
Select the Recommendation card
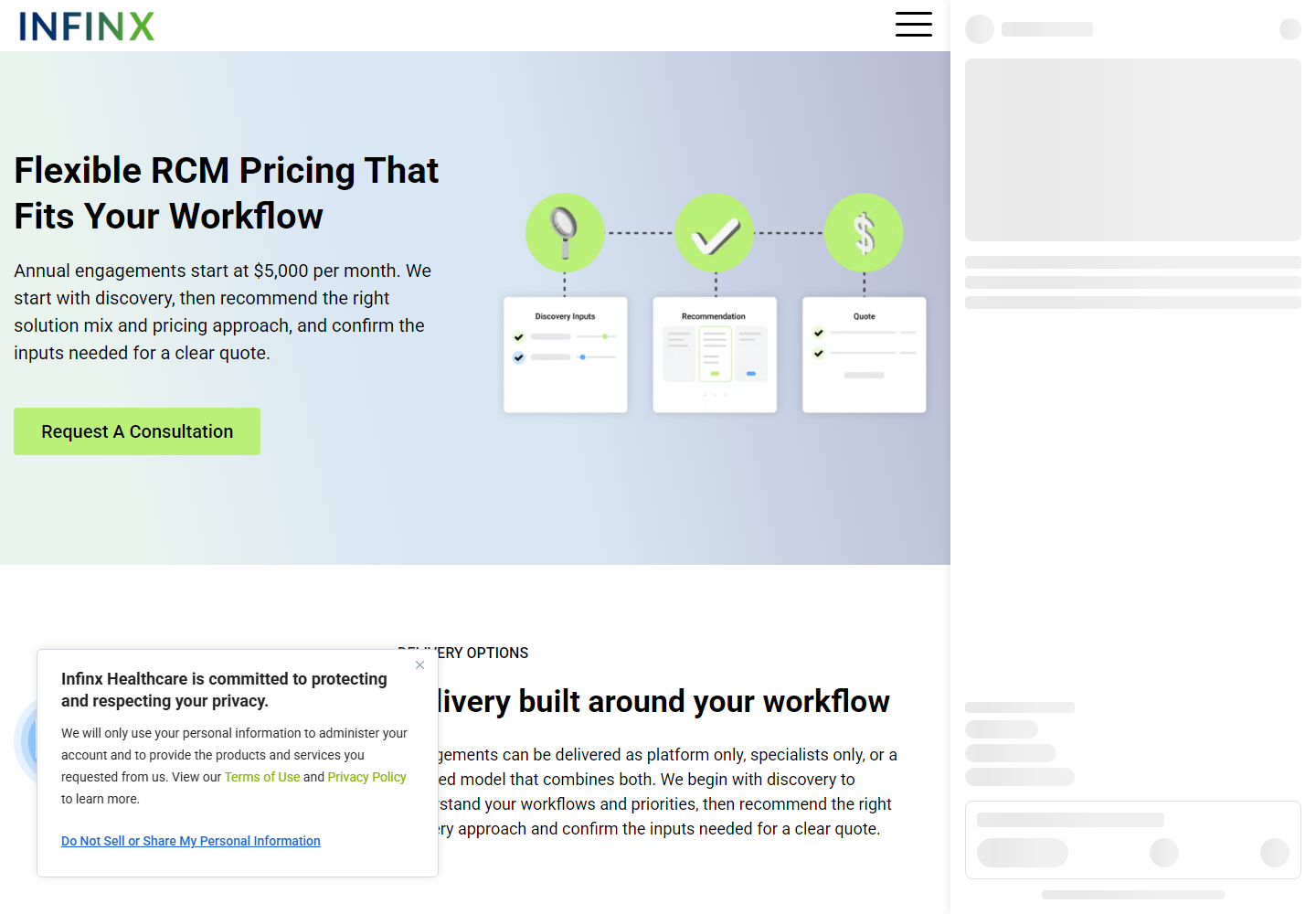(x=715, y=355)
